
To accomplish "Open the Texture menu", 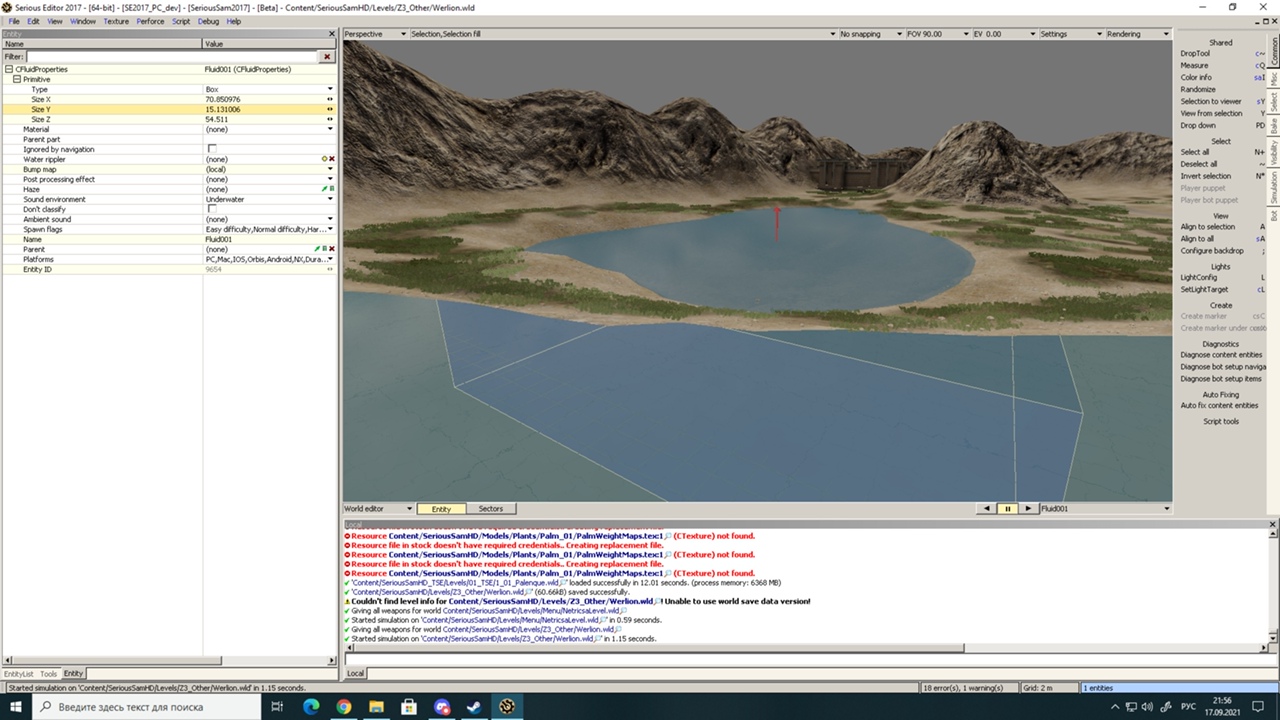I will [116, 21].
